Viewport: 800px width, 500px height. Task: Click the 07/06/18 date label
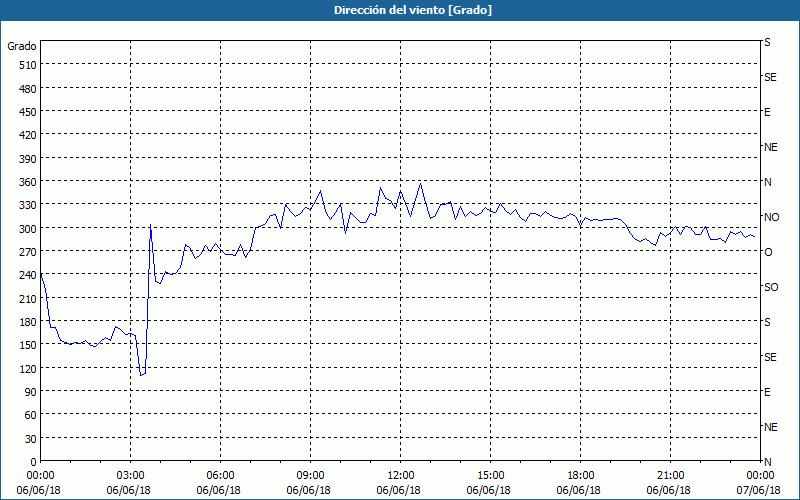[759, 490]
